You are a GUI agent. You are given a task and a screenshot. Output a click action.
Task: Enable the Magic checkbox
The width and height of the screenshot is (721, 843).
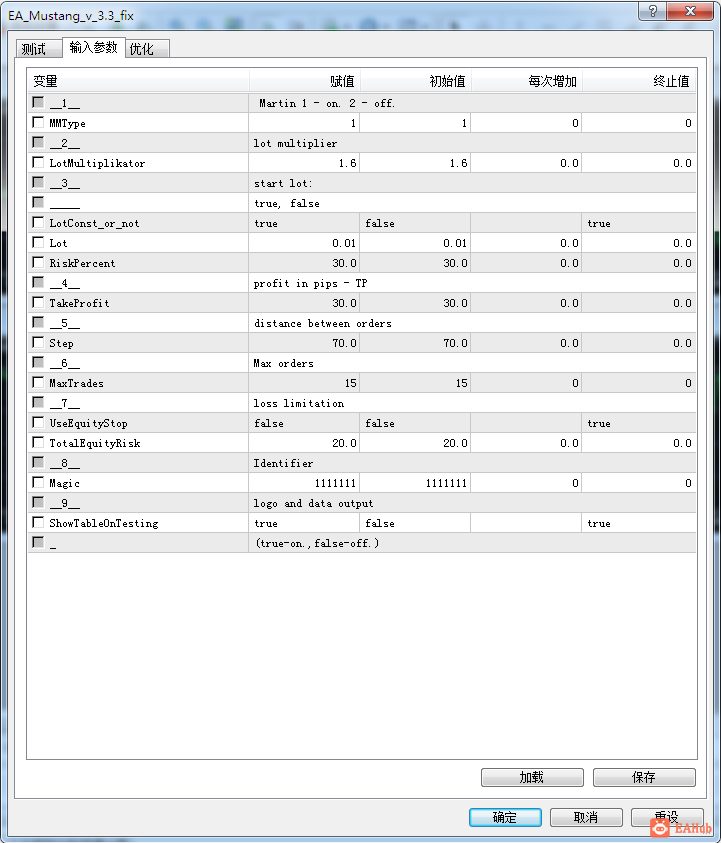coord(38,482)
